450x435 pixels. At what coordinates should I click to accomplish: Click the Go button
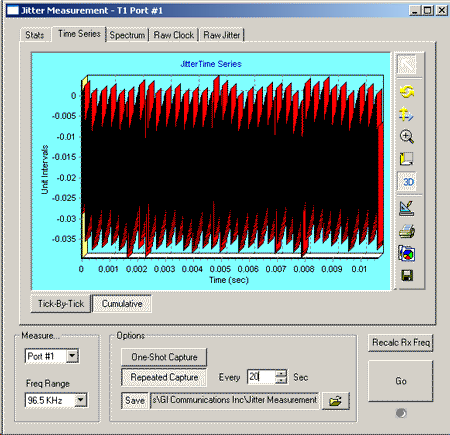(400, 381)
